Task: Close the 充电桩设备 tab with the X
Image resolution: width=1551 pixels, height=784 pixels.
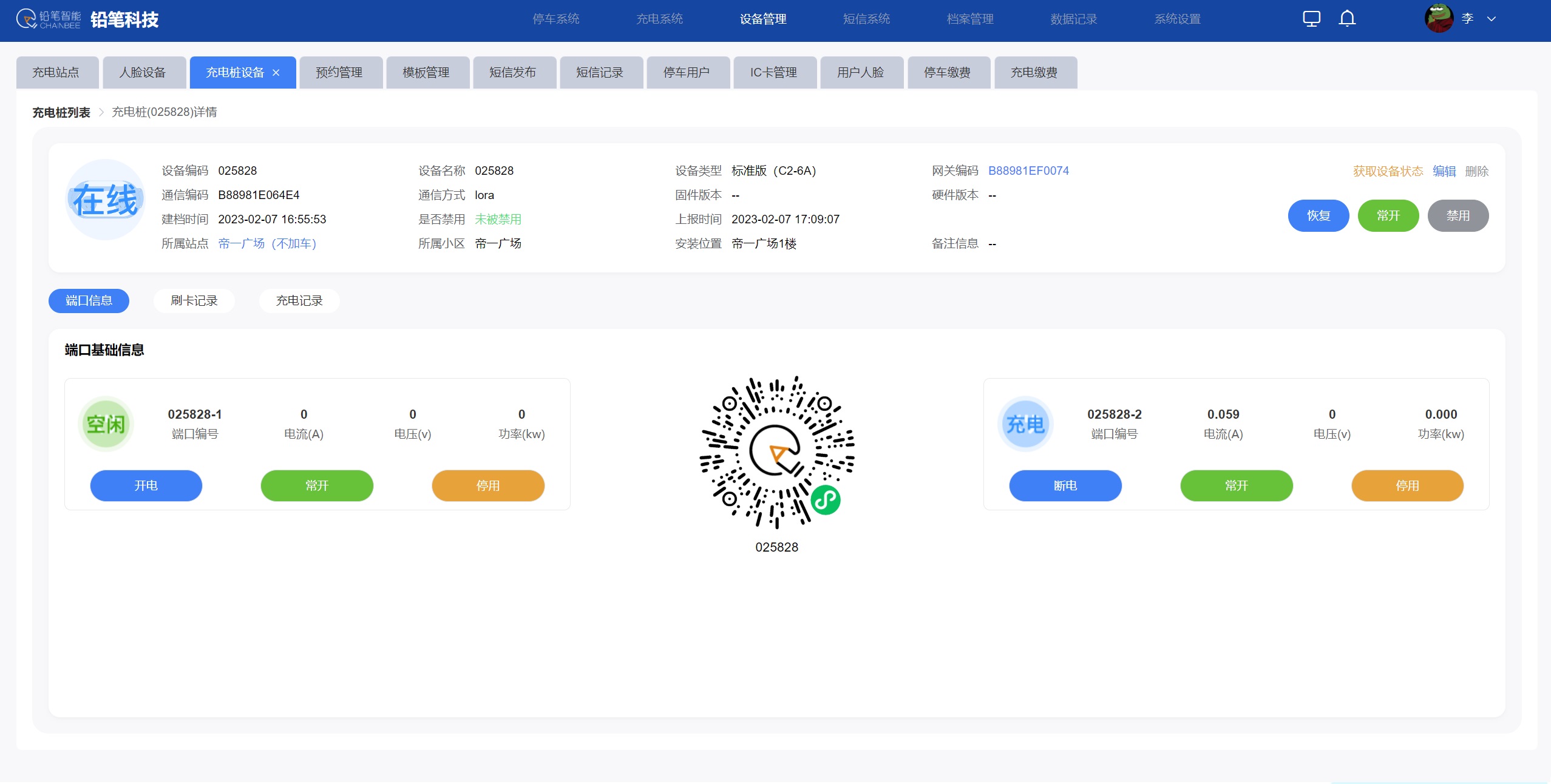Action: 276,73
